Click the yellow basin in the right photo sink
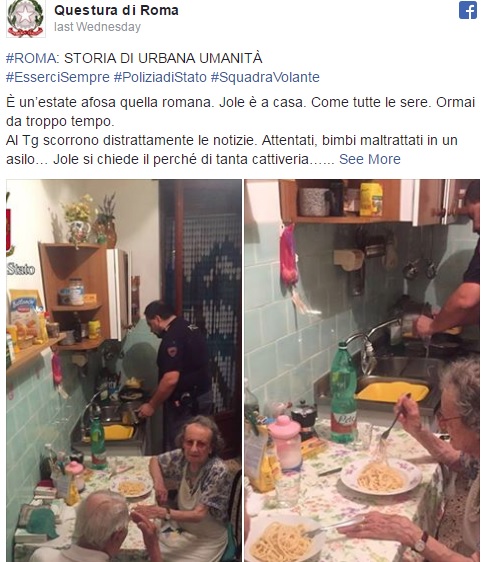The height and width of the screenshot is (562, 492). tap(392, 391)
